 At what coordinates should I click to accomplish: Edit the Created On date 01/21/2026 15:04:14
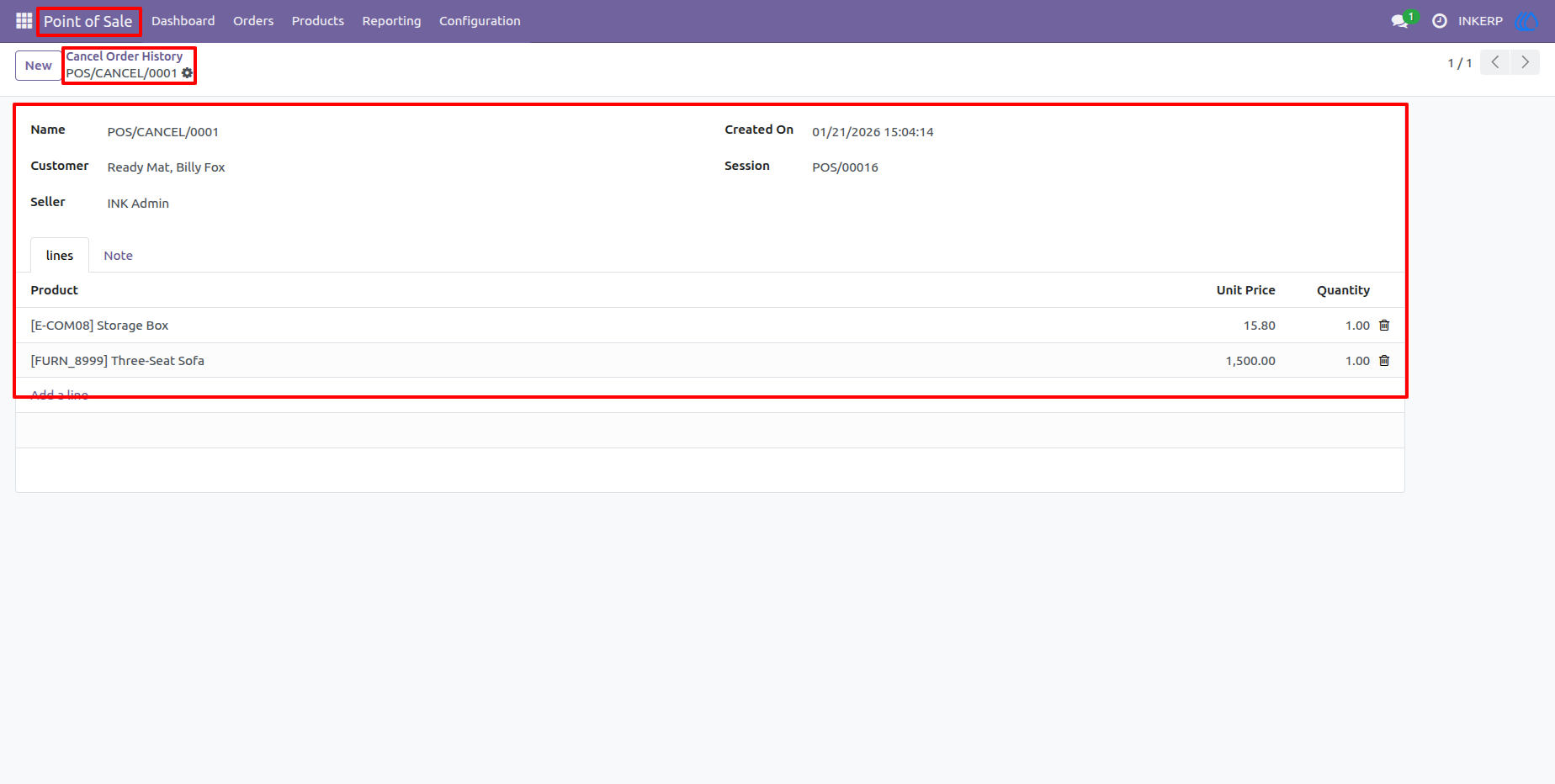(873, 132)
